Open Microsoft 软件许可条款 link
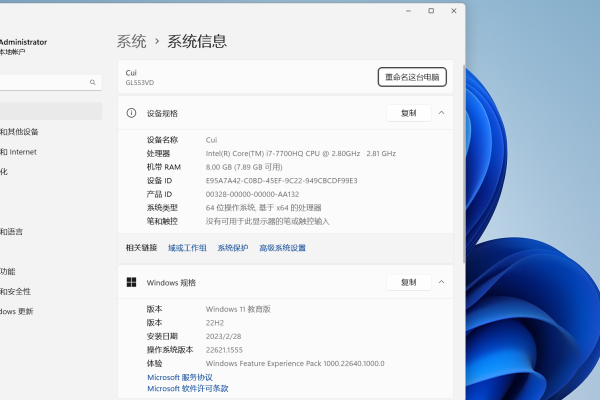The height and width of the screenshot is (400, 600). point(188,389)
